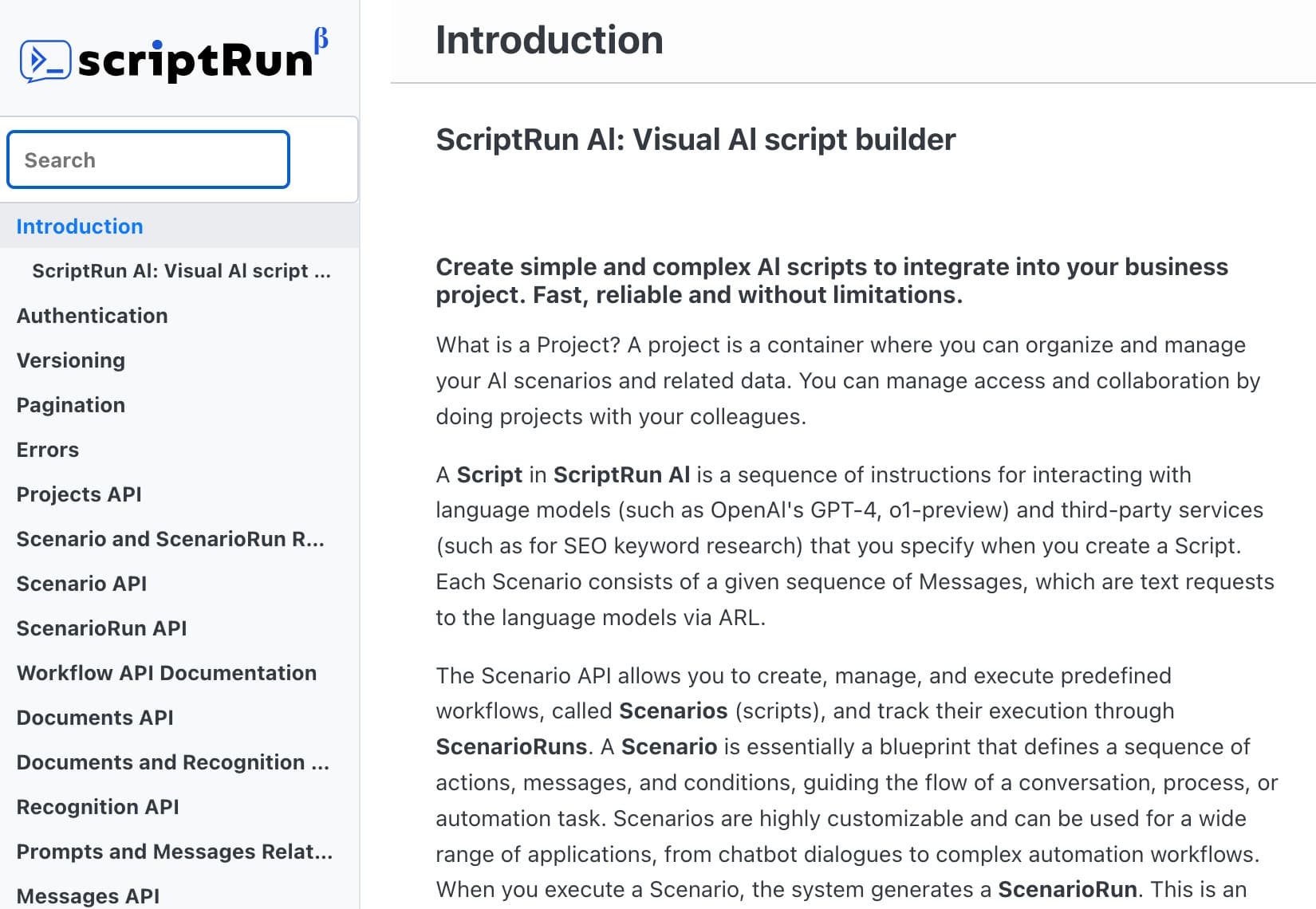This screenshot has height=909, width=1316.
Task: Open Scenario and ScenarioRun sidebar entry
Action: tap(170, 539)
